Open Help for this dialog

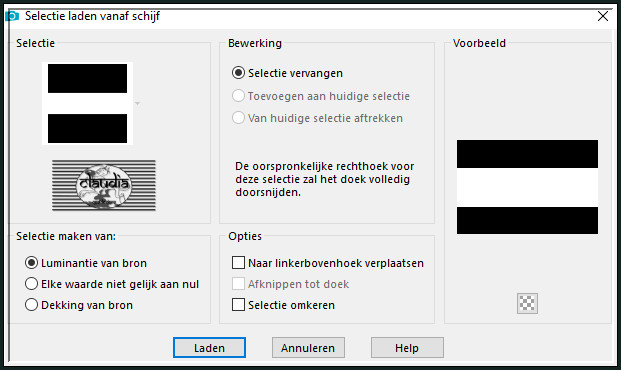tap(407, 347)
